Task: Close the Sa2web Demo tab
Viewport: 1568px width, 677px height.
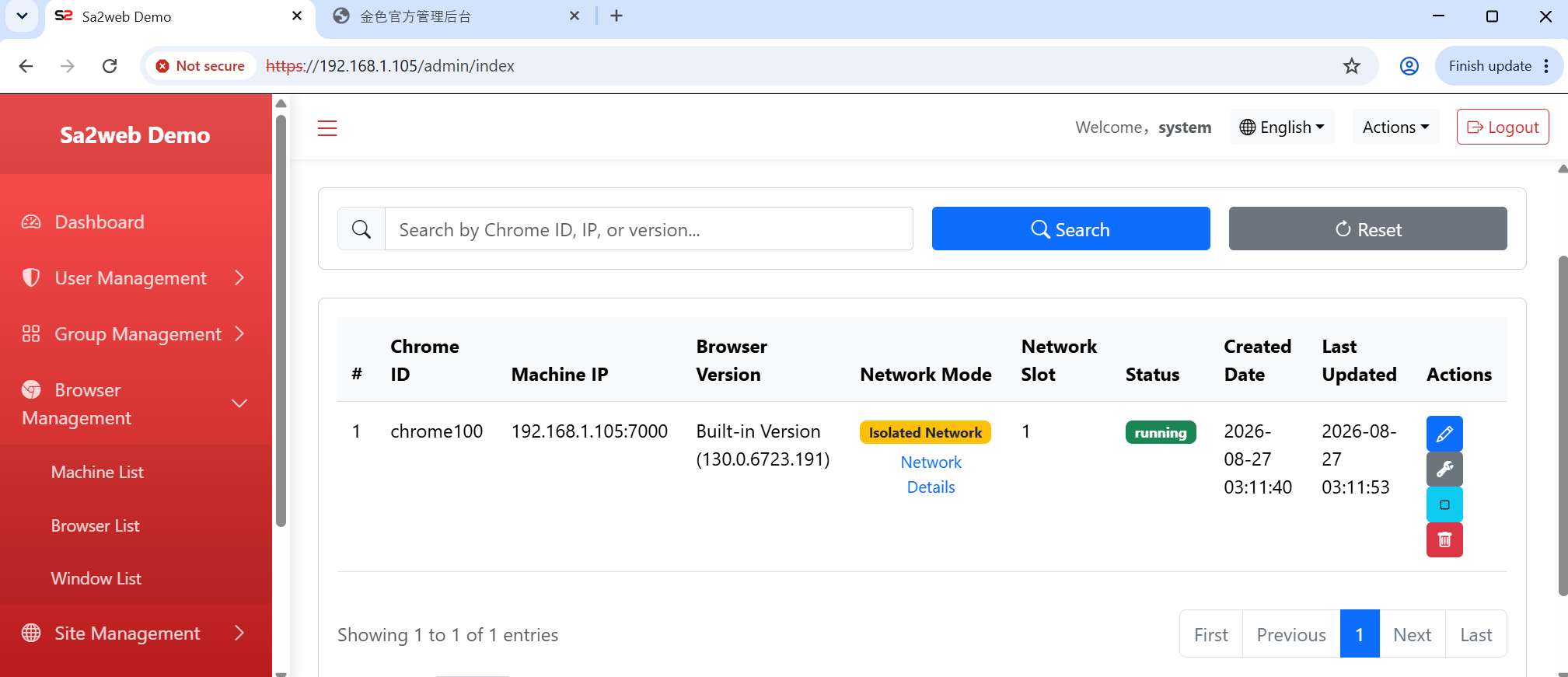Action: [297, 16]
